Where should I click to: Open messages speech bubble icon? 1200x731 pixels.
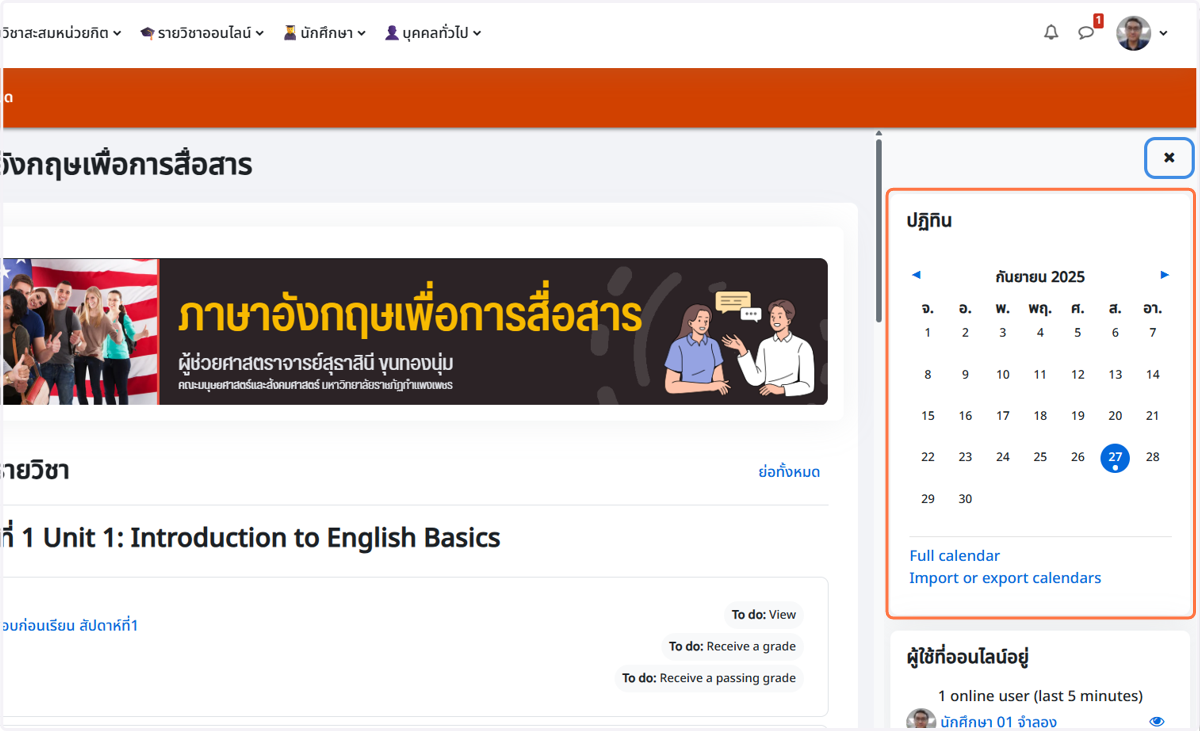pyautogui.click(x=1086, y=33)
